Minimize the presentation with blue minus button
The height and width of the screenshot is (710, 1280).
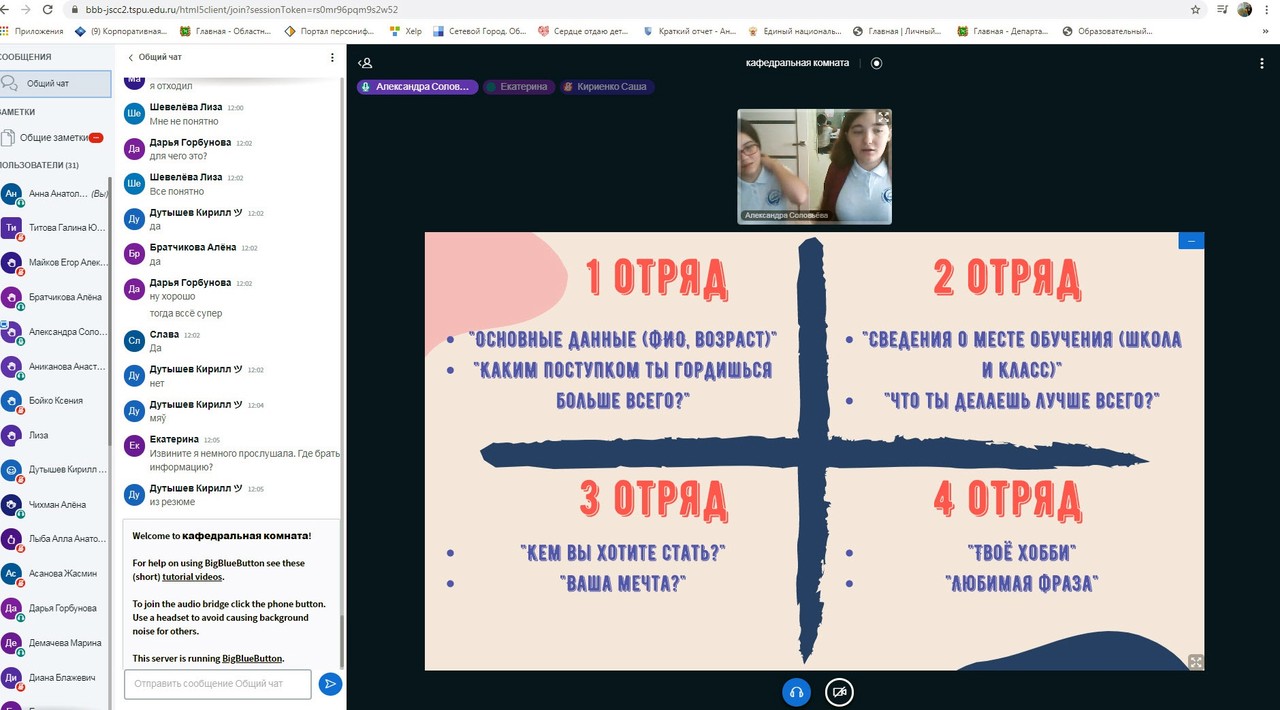[x=1191, y=240]
